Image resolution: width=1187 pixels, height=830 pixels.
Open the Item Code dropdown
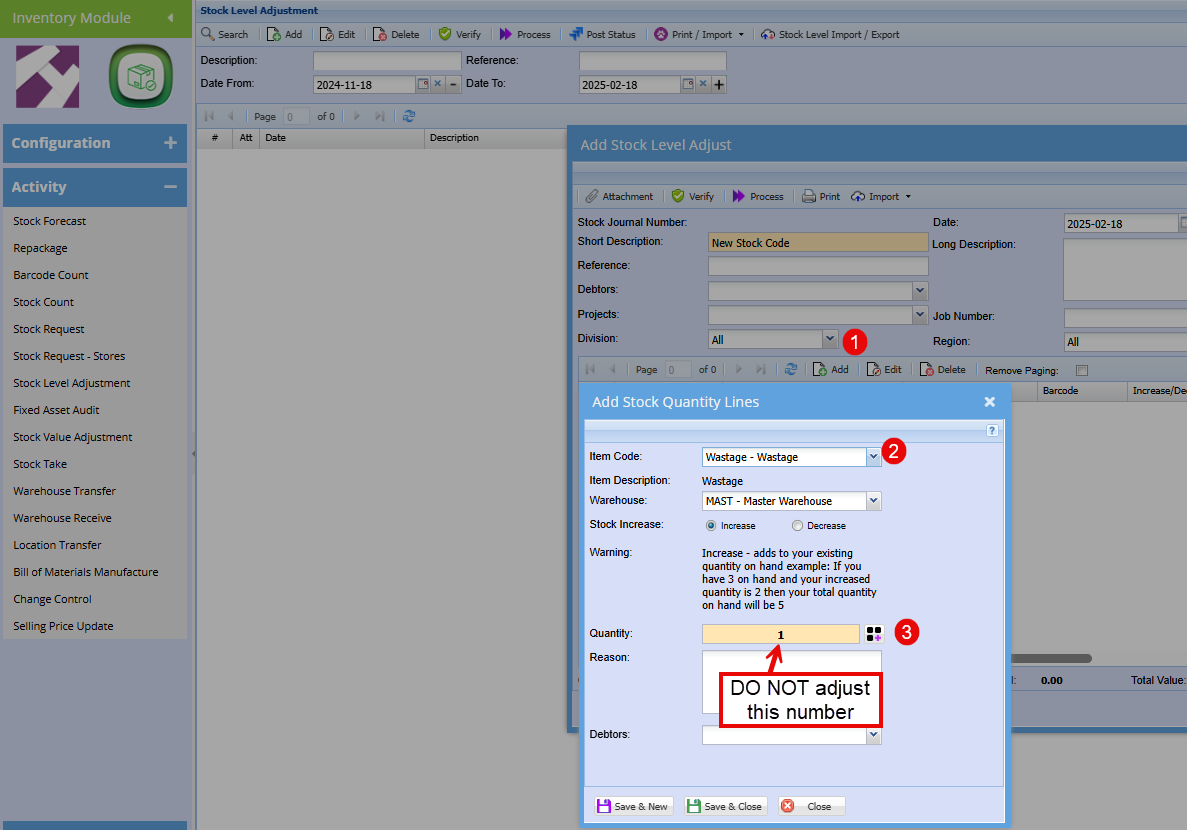coord(873,457)
